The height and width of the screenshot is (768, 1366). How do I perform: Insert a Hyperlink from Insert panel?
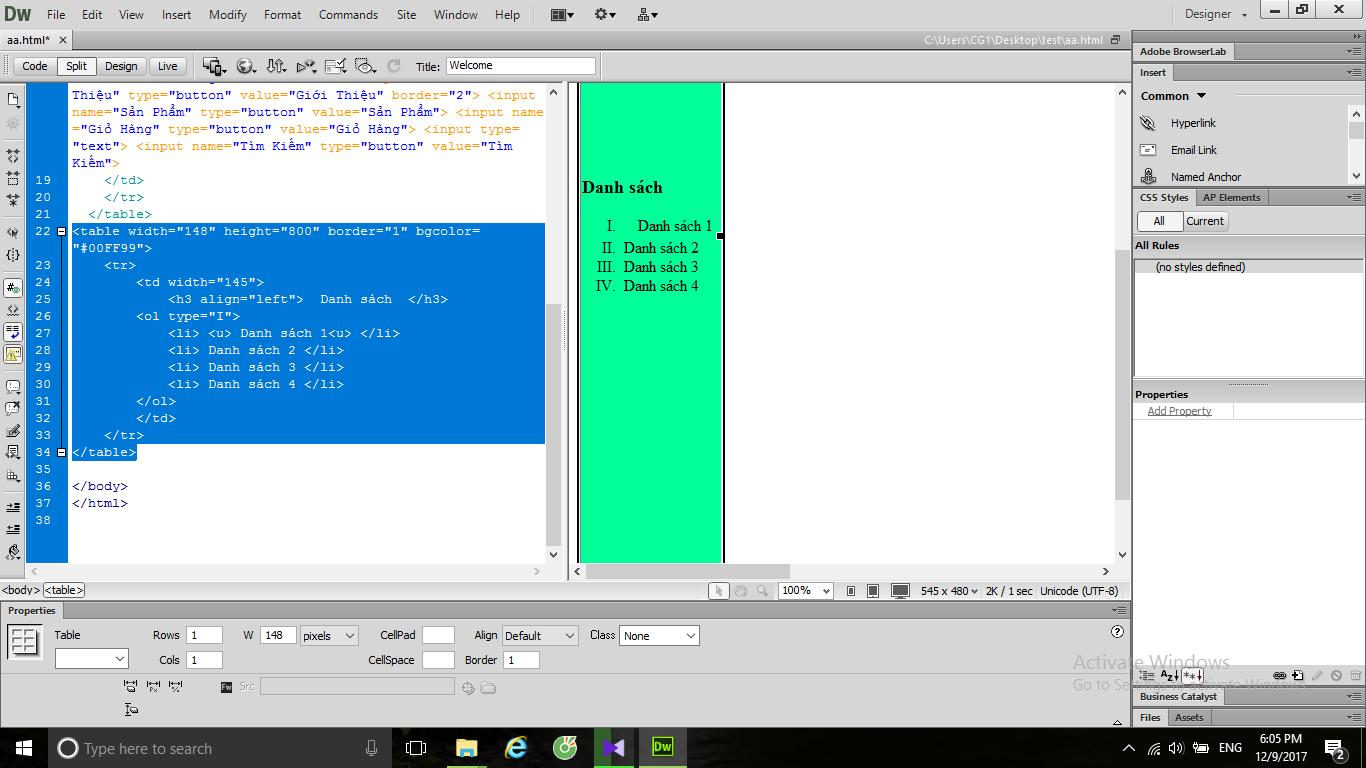coord(1193,123)
